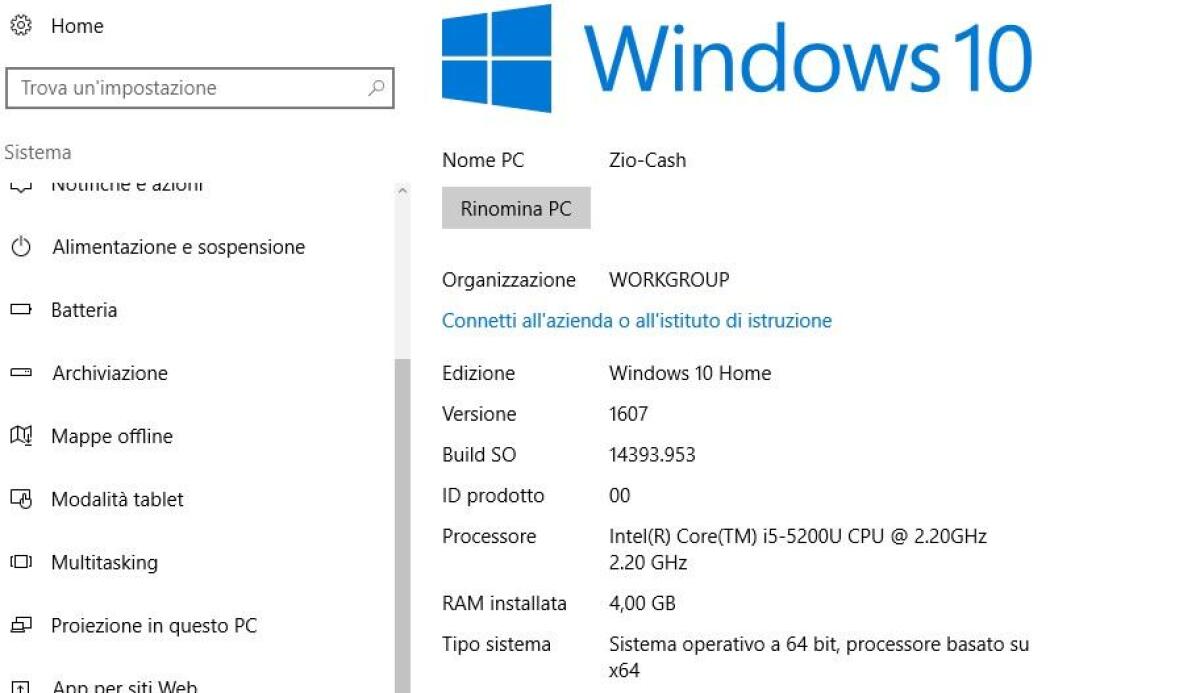Select the Archiviazione sidebar icon
Image resolution: width=1200 pixels, height=693 pixels.
pos(19,373)
